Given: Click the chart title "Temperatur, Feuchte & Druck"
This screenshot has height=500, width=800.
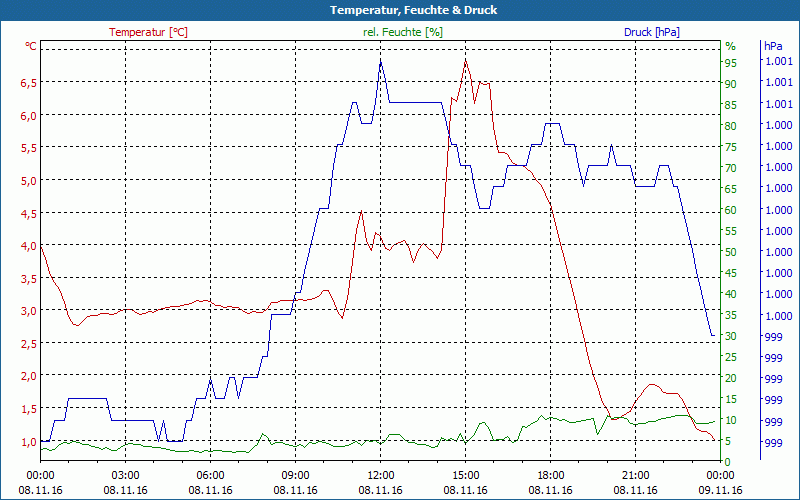Looking at the screenshot, I should click(399, 10).
